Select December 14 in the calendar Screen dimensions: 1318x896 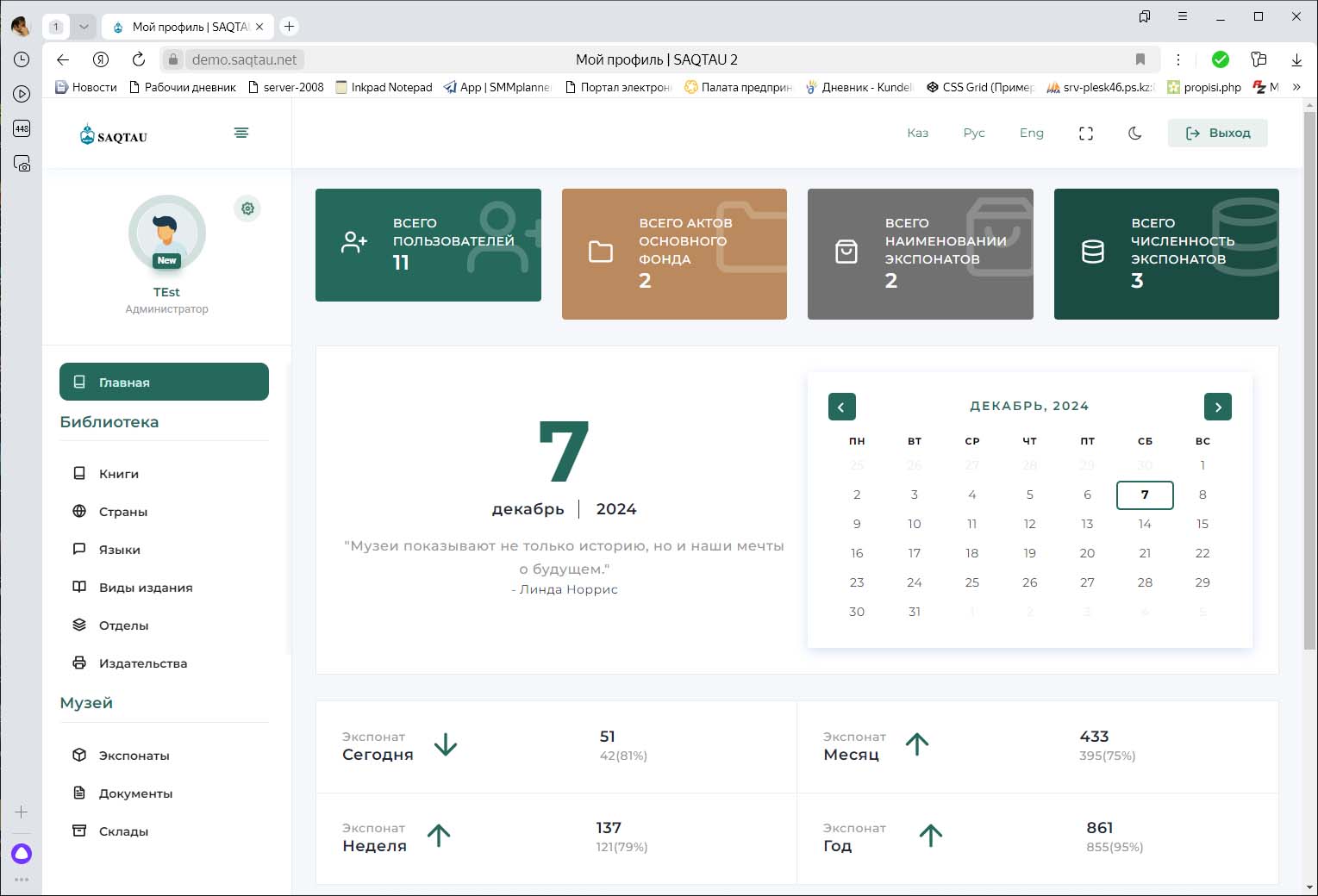1145,524
